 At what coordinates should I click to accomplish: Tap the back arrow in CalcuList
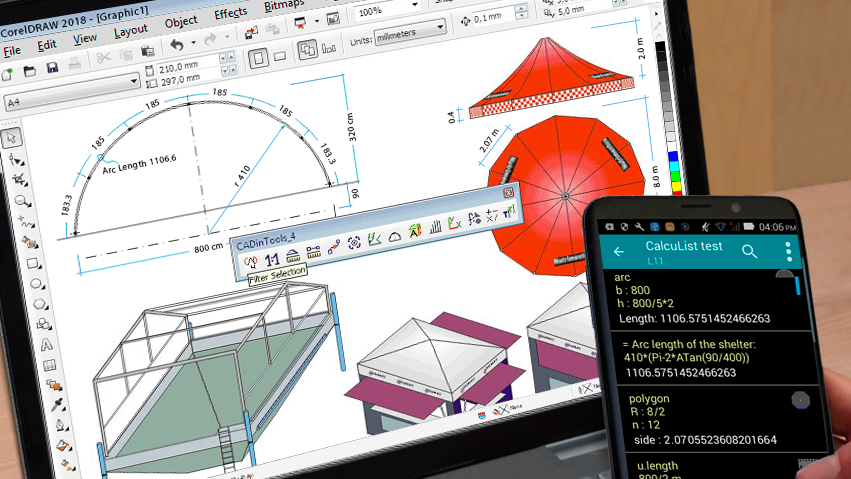coord(619,251)
